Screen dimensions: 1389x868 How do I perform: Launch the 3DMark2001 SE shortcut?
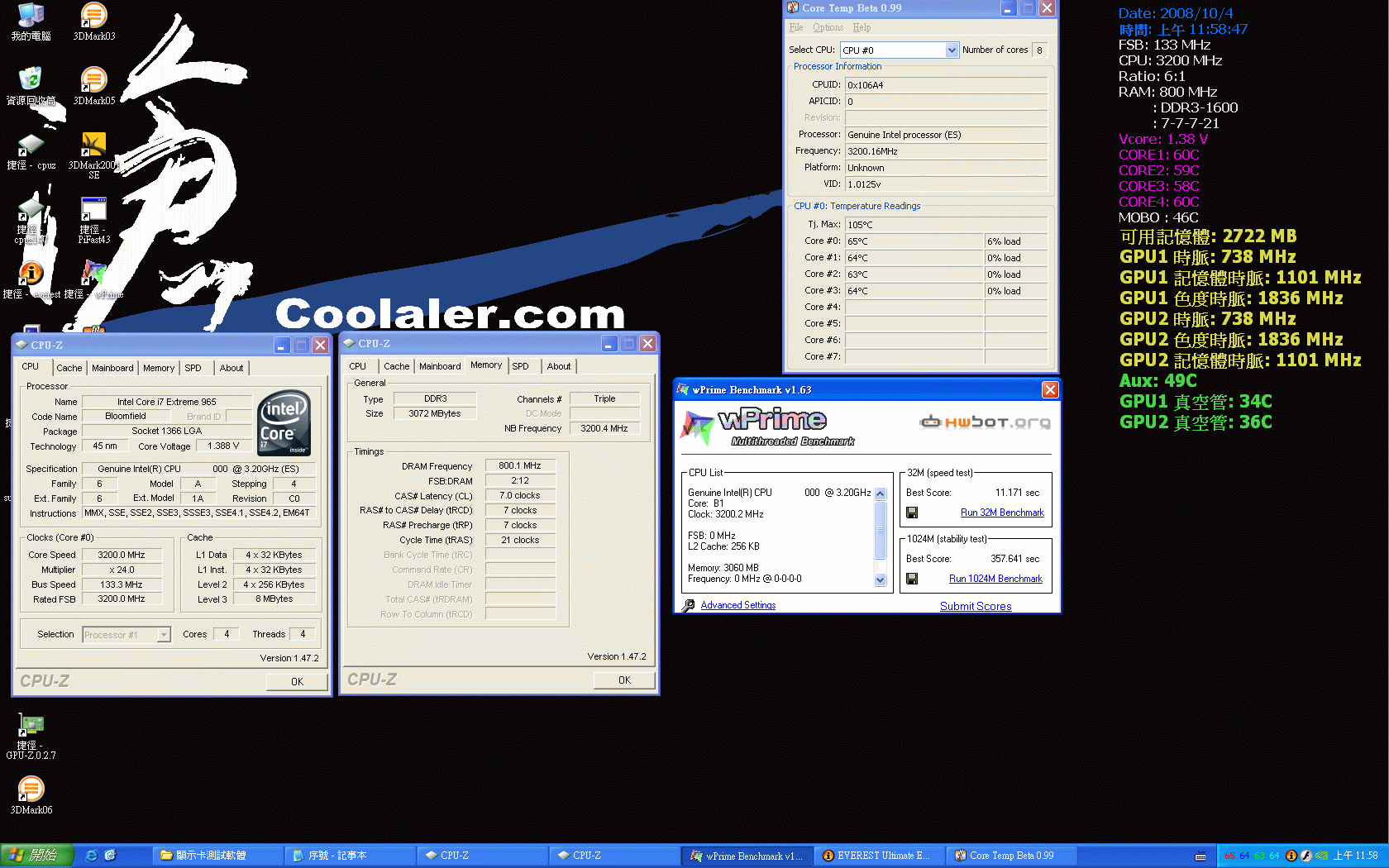pyautogui.click(x=93, y=155)
